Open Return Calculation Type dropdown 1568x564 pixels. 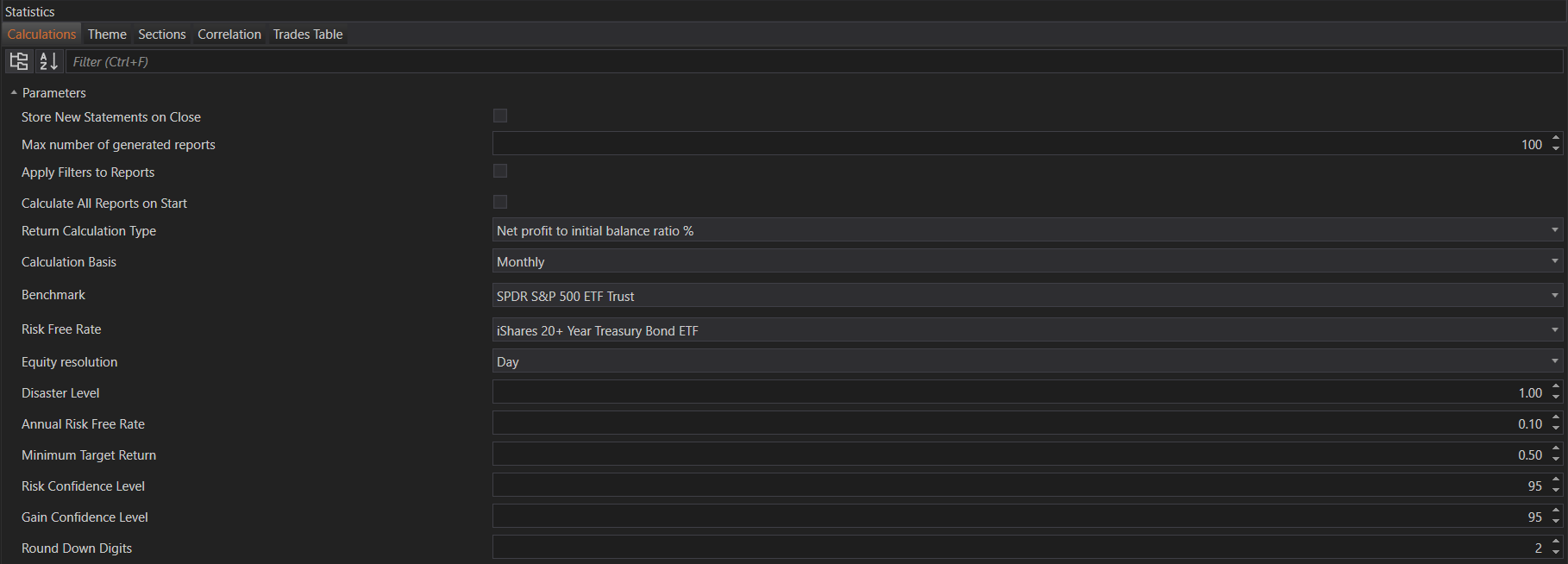(x=1026, y=230)
